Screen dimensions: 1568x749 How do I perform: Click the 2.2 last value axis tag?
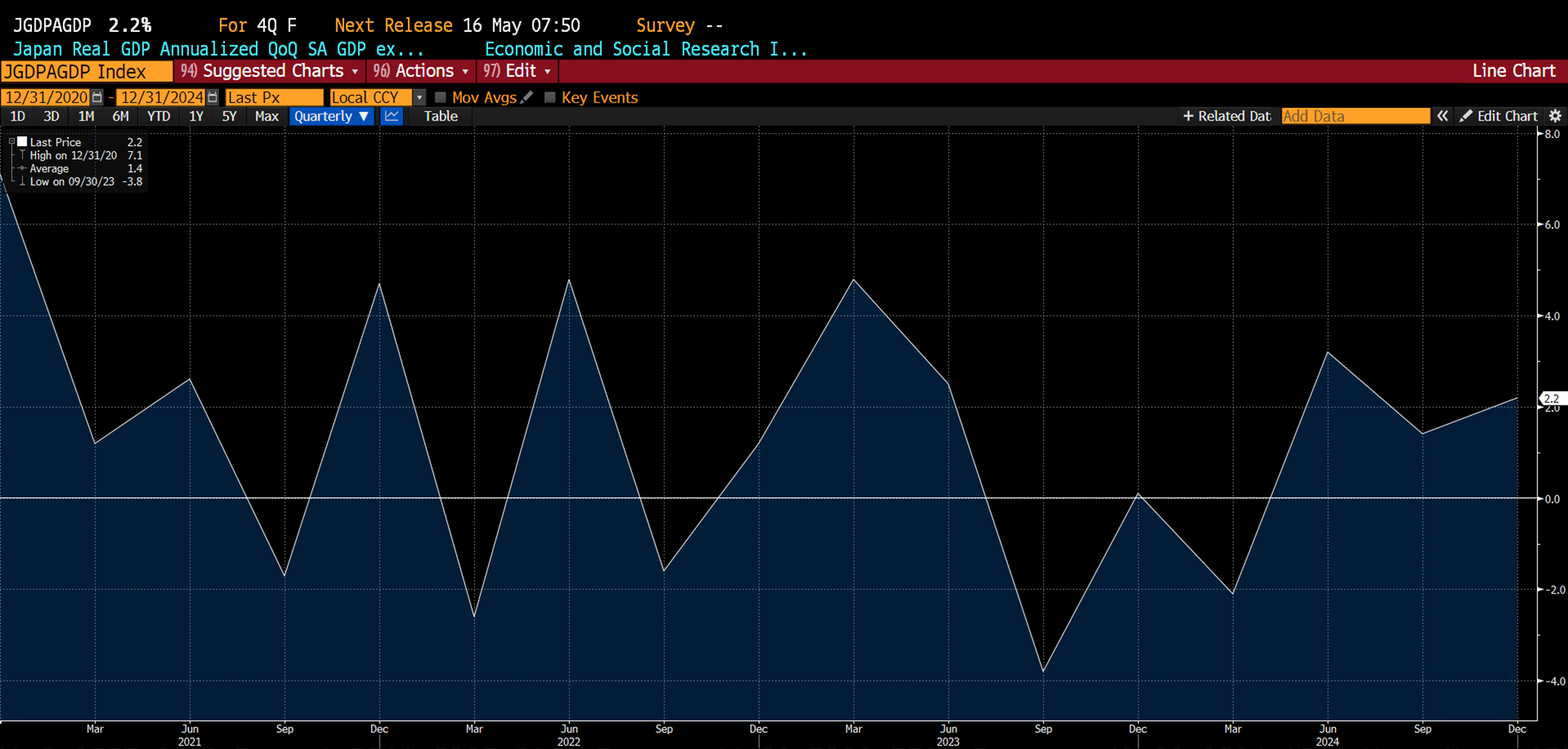[x=1552, y=398]
